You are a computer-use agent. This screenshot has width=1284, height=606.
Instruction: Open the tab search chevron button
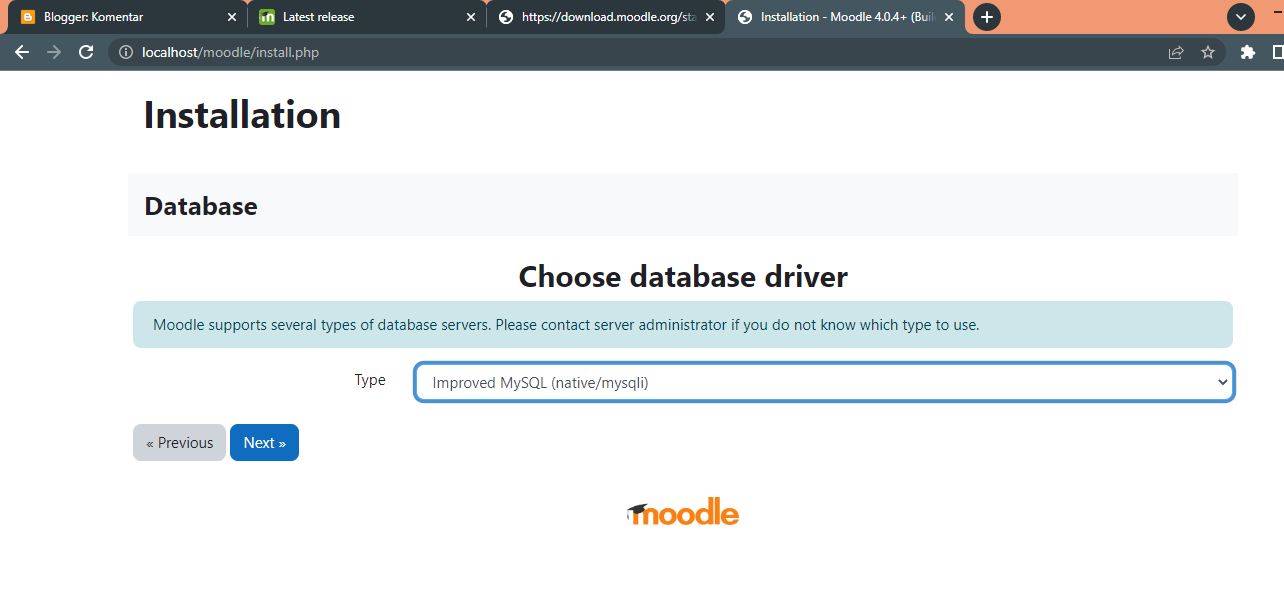1241,17
